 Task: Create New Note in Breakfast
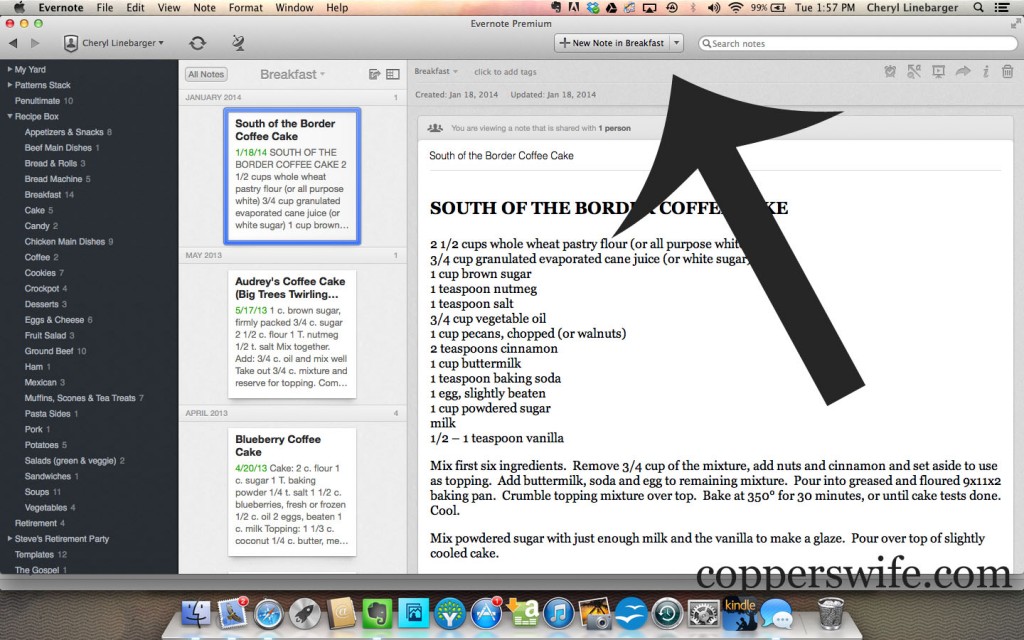click(x=612, y=43)
